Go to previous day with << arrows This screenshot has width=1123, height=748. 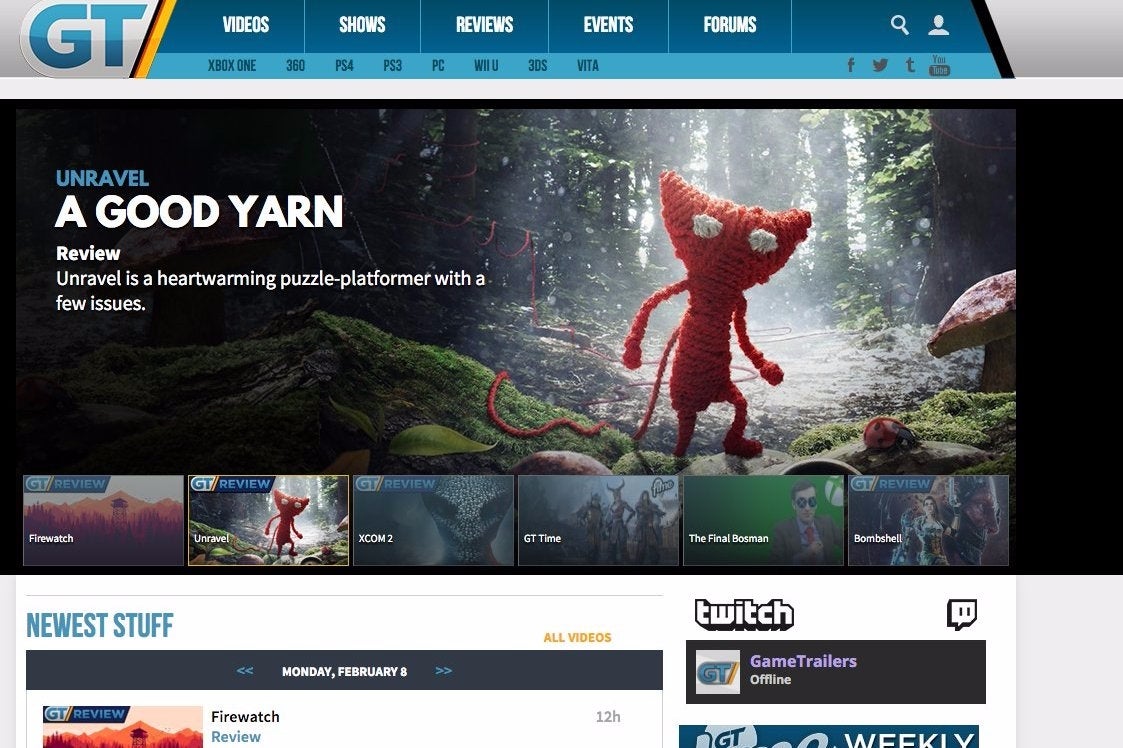pyautogui.click(x=245, y=671)
